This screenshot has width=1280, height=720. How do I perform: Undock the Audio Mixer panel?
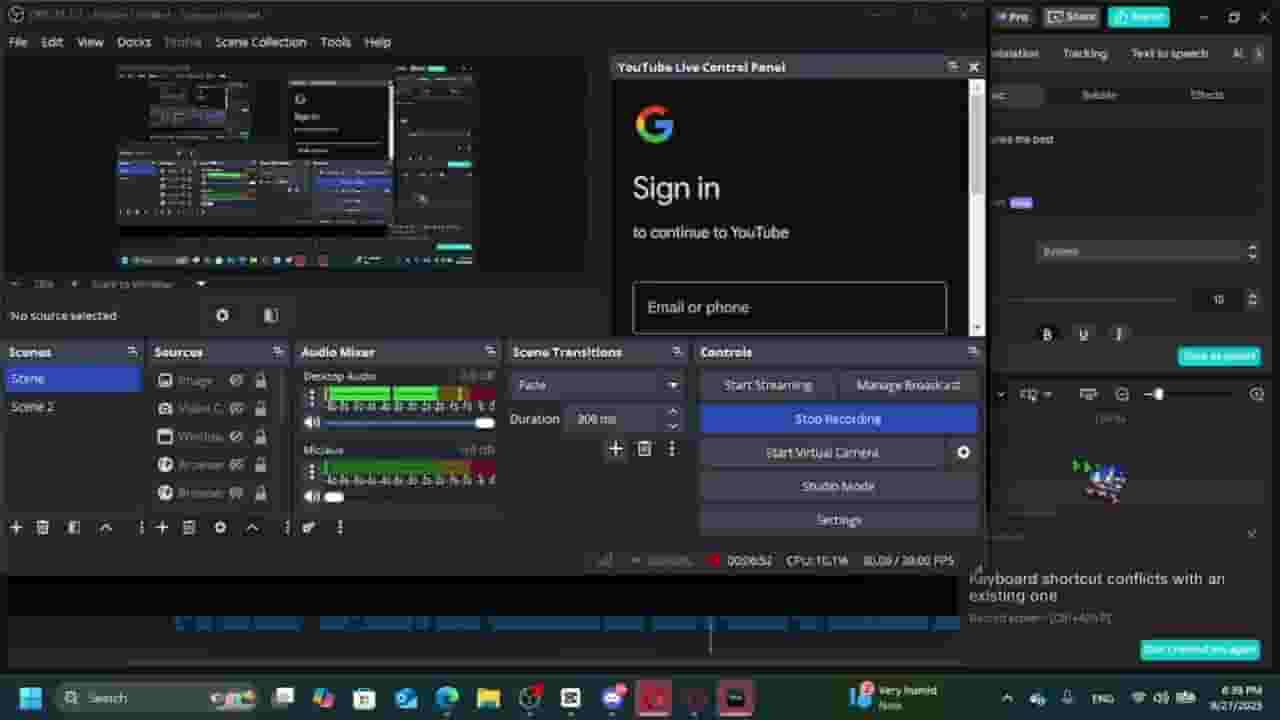[490, 352]
